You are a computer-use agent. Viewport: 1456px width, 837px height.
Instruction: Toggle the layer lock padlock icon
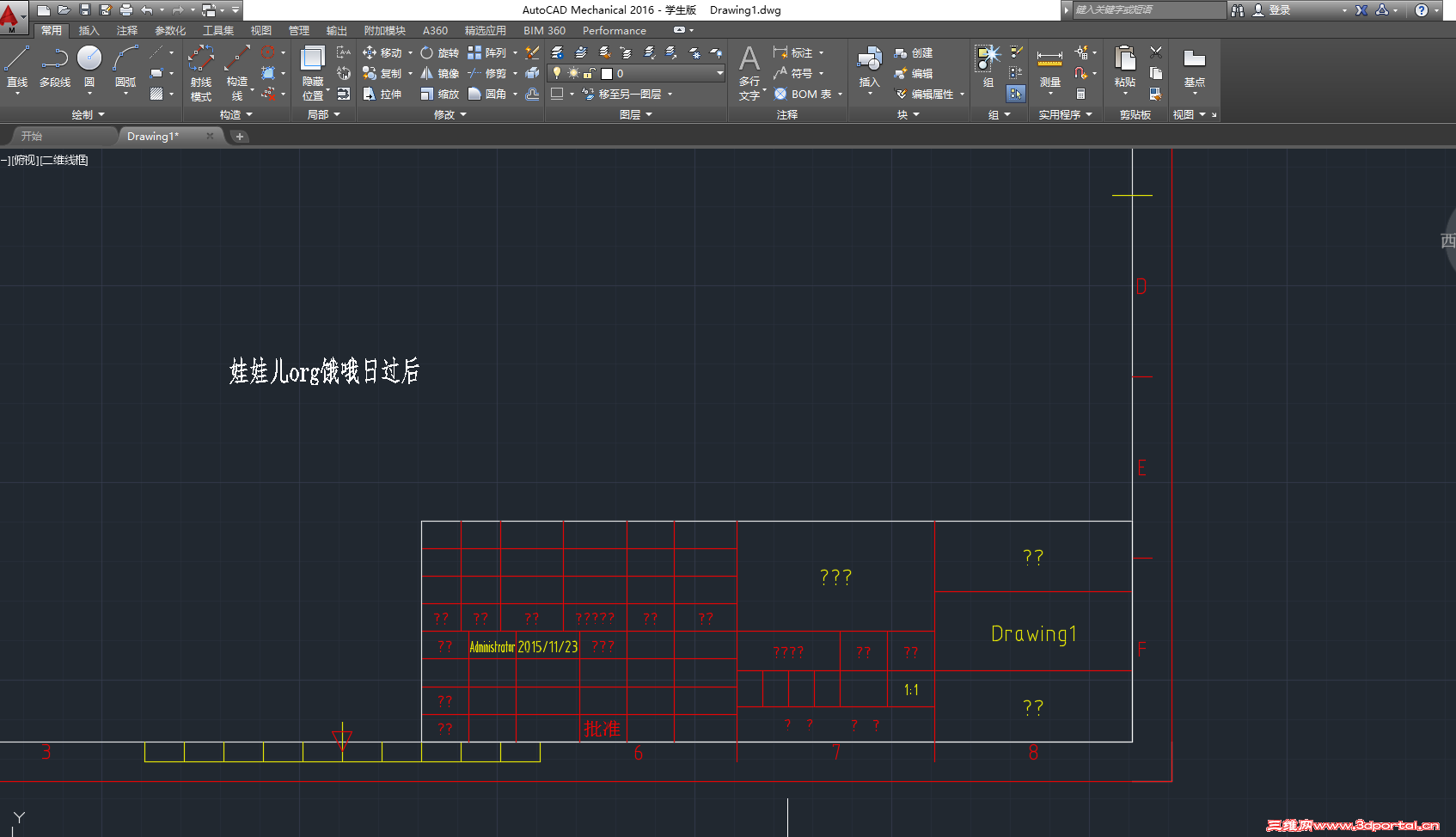point(590,73)
